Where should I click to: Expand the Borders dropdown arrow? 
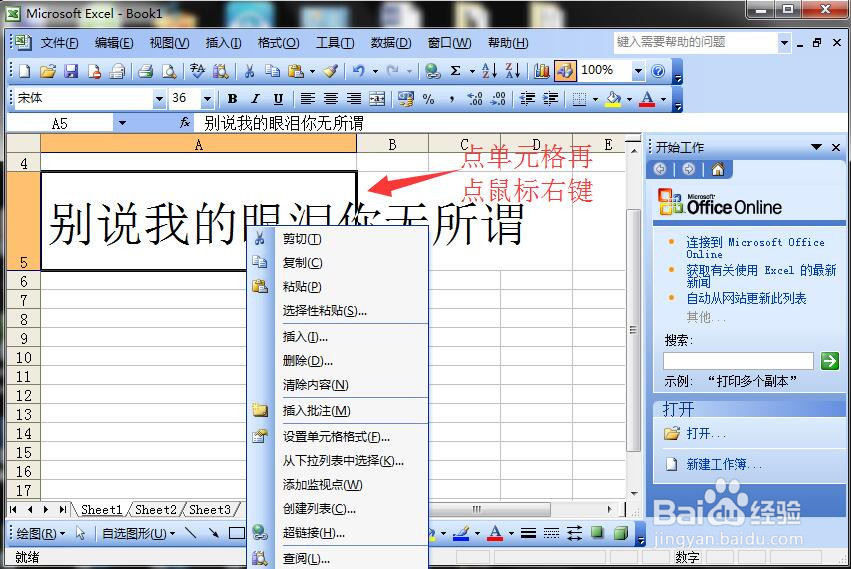[x=595, y=99]
